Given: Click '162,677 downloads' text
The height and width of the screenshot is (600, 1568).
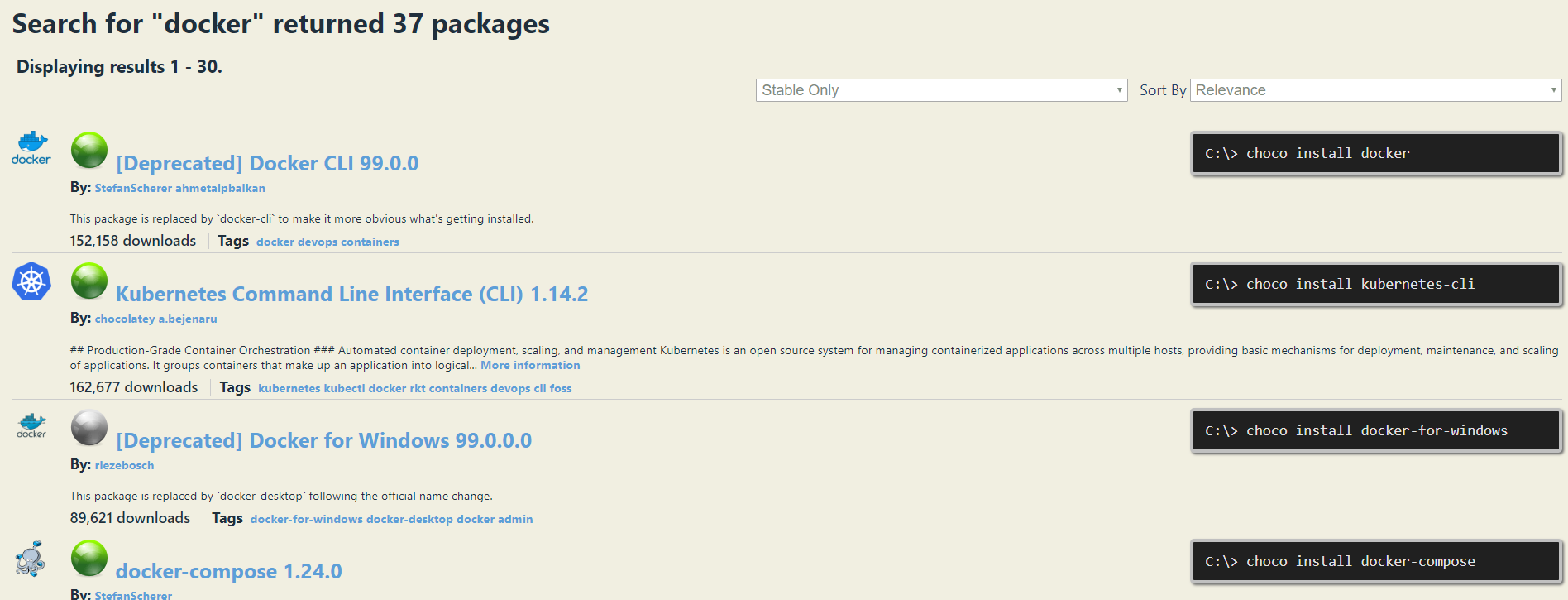Looking at the screenshot, I should 134,387.
